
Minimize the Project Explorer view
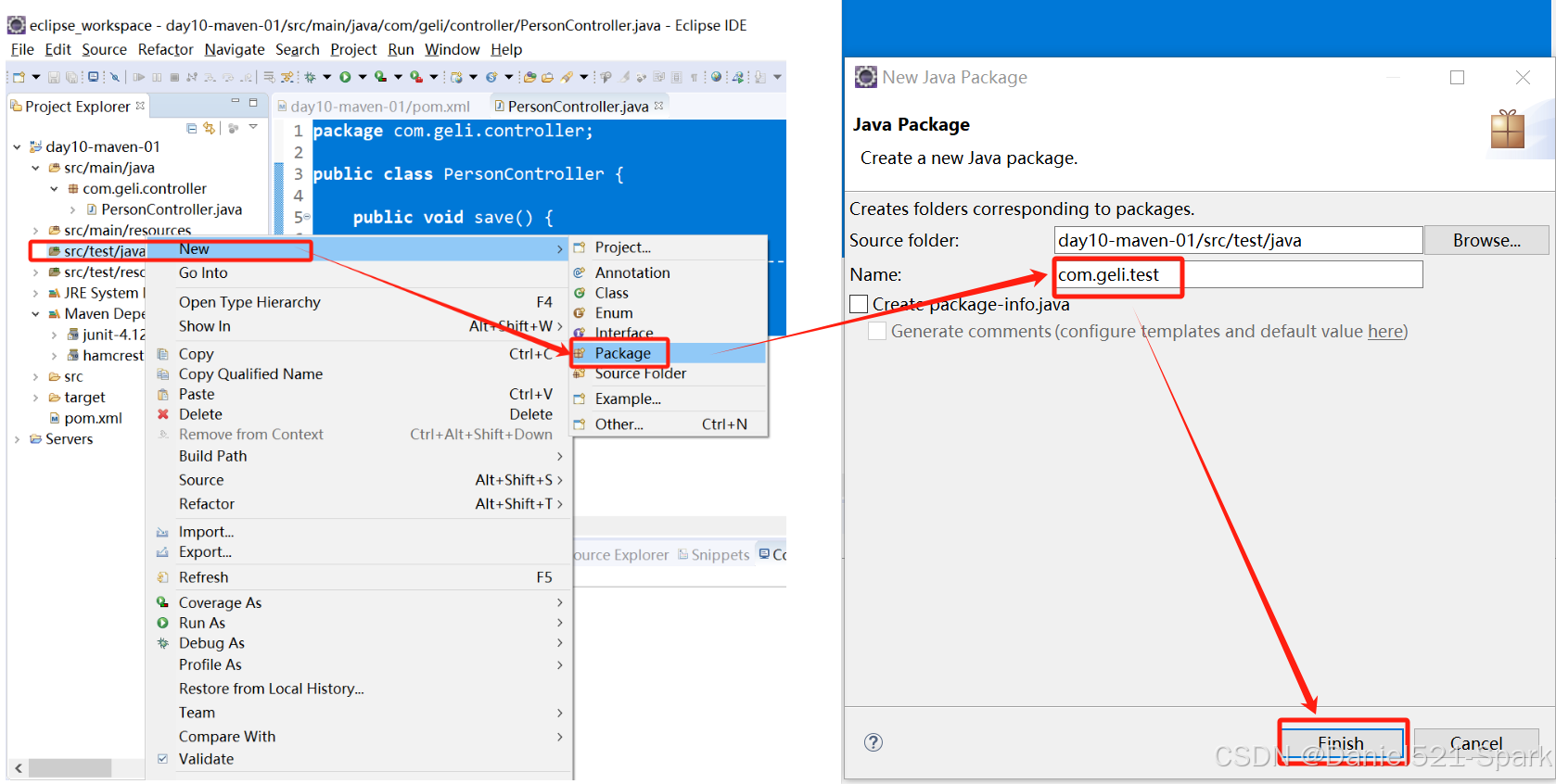tap(236, 101)
